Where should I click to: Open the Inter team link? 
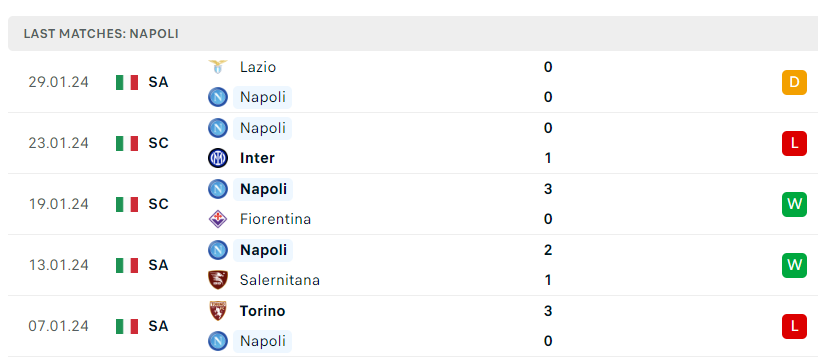257,159
